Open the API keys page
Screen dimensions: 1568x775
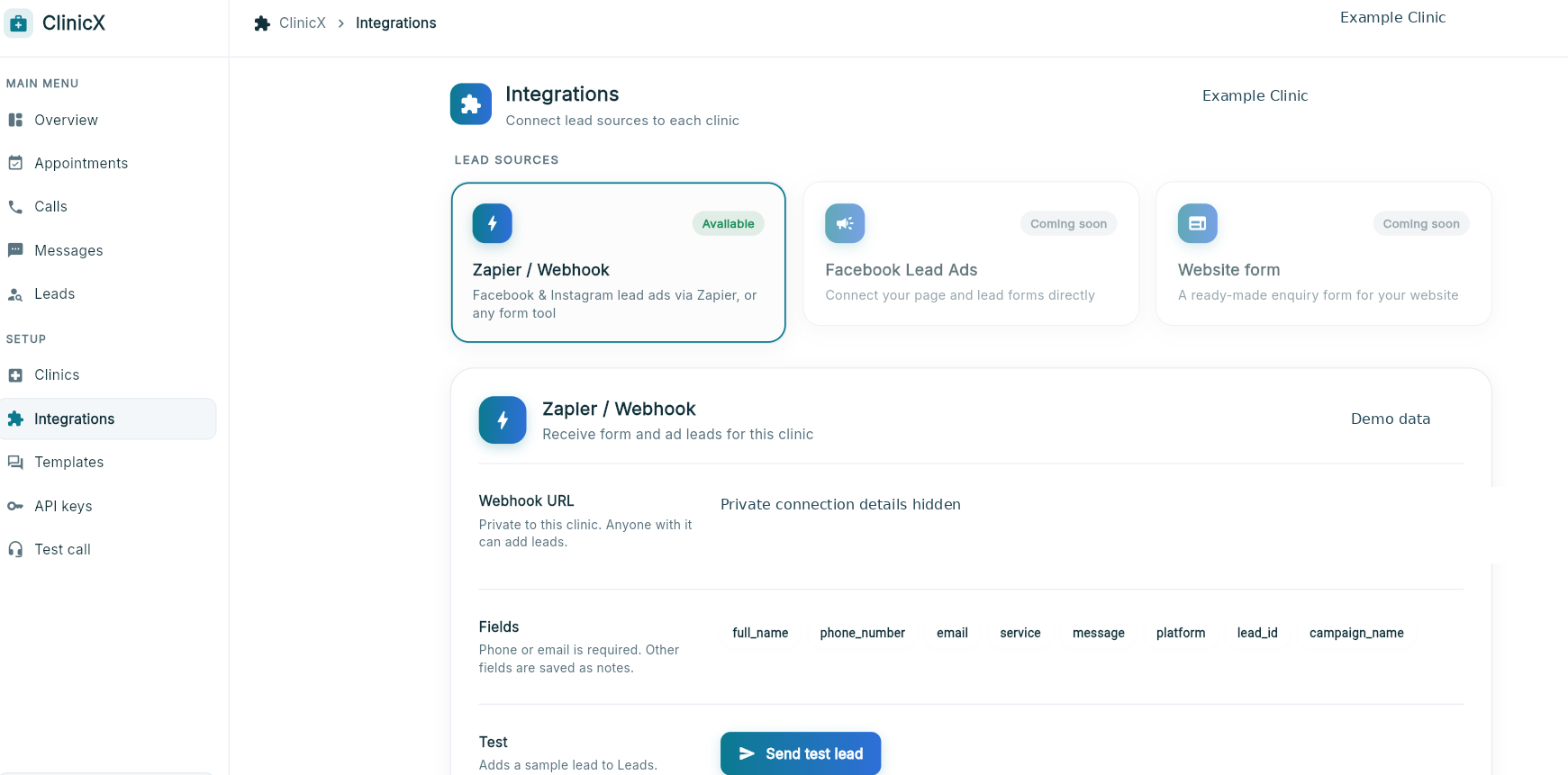point(108,506)
